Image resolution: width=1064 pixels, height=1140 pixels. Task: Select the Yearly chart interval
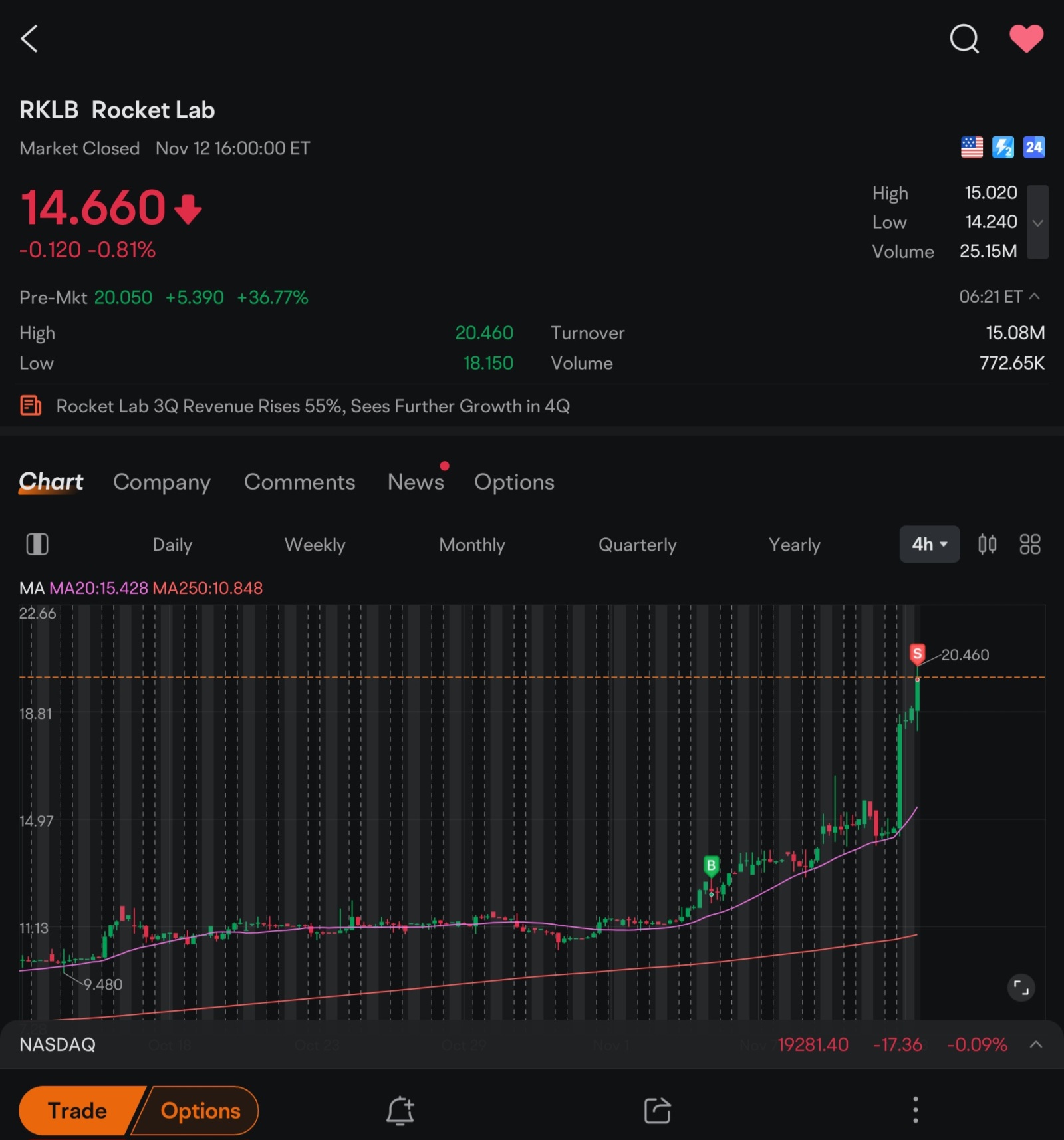(x=795, y=545)
